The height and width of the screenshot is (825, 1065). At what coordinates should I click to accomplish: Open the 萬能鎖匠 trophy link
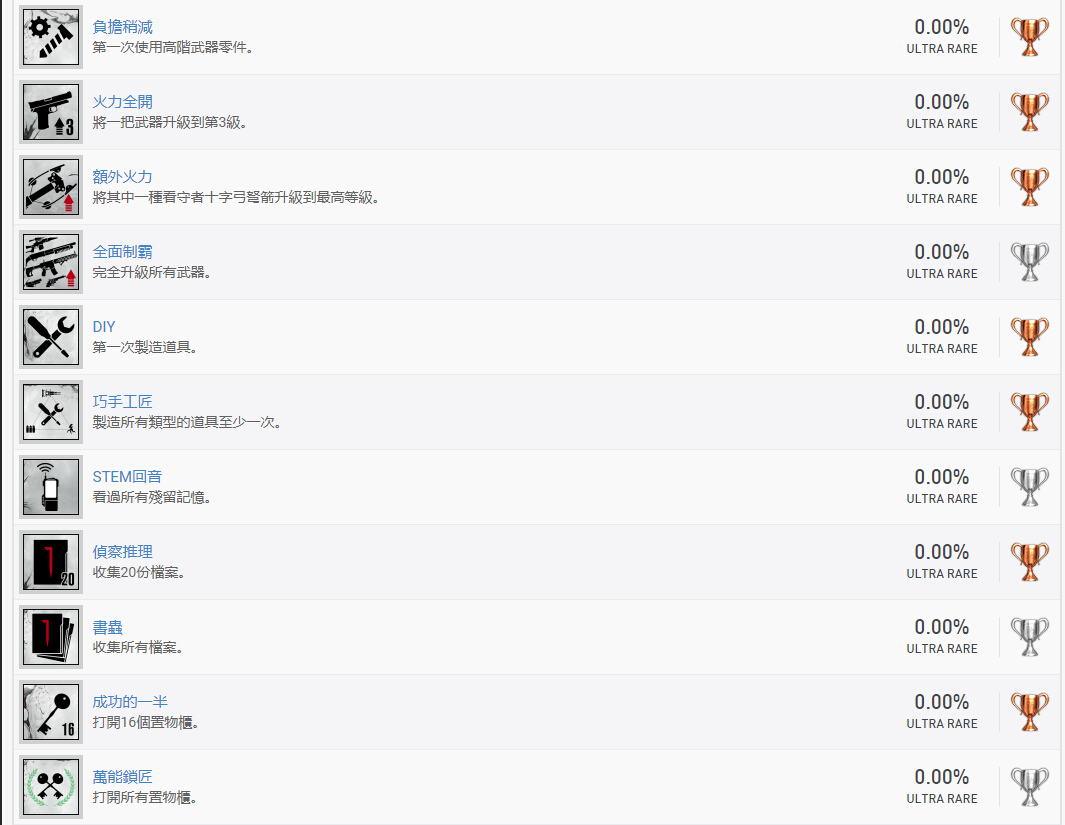[123, 777]
